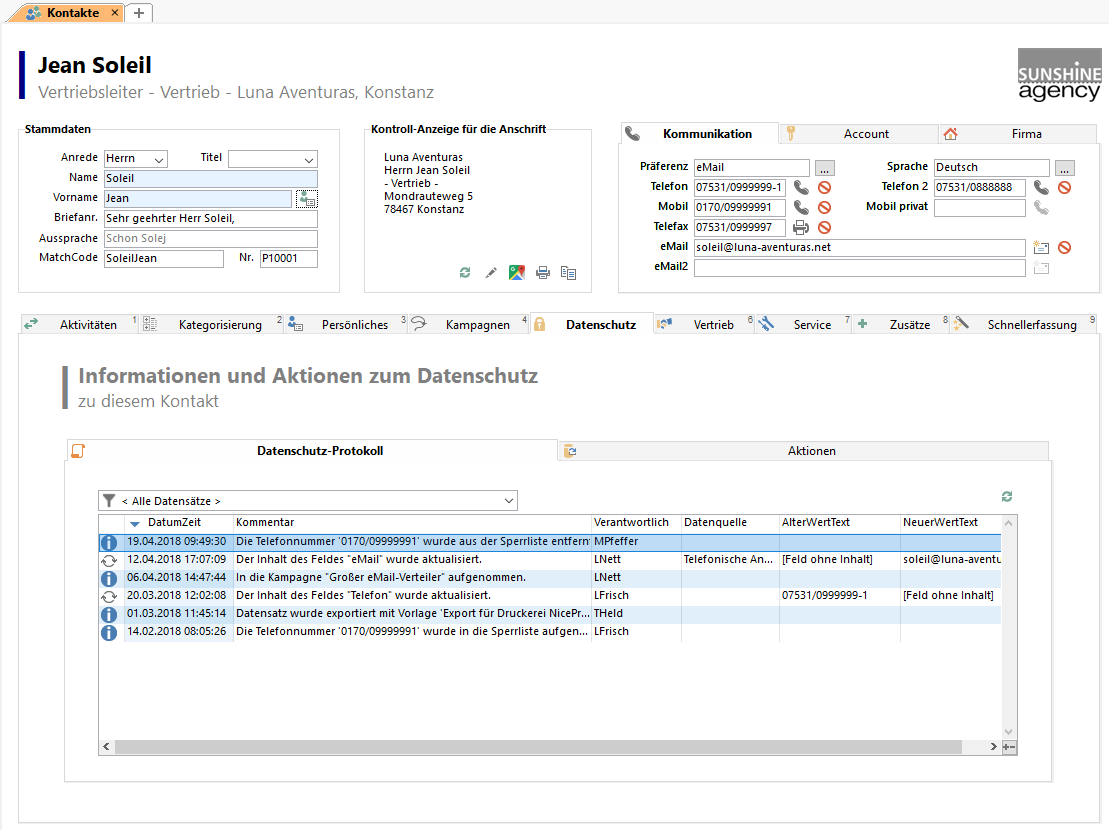Send a fax using the Telefax icon

[801, 227]
